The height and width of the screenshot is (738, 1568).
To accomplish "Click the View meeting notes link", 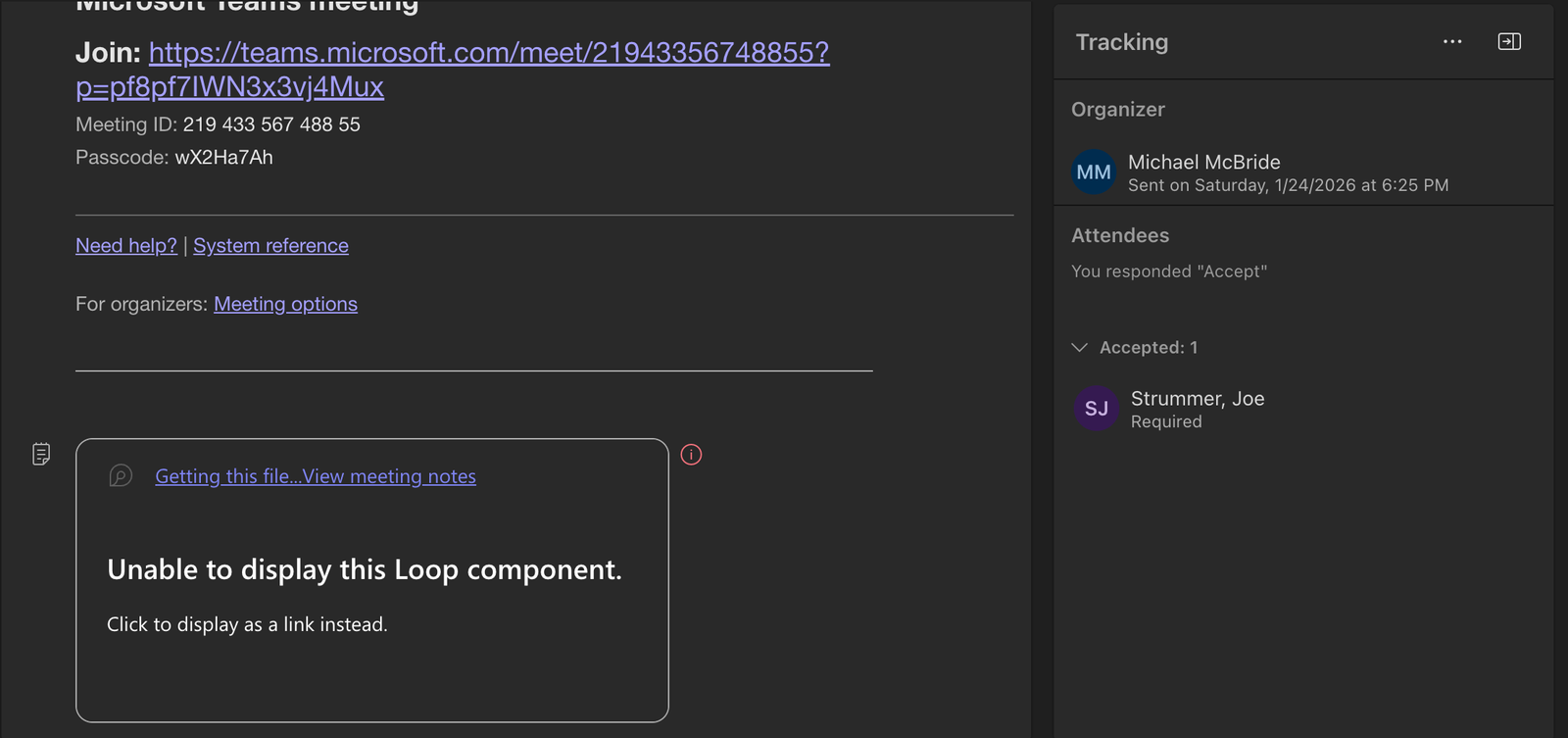I will (x=315, y=476).
